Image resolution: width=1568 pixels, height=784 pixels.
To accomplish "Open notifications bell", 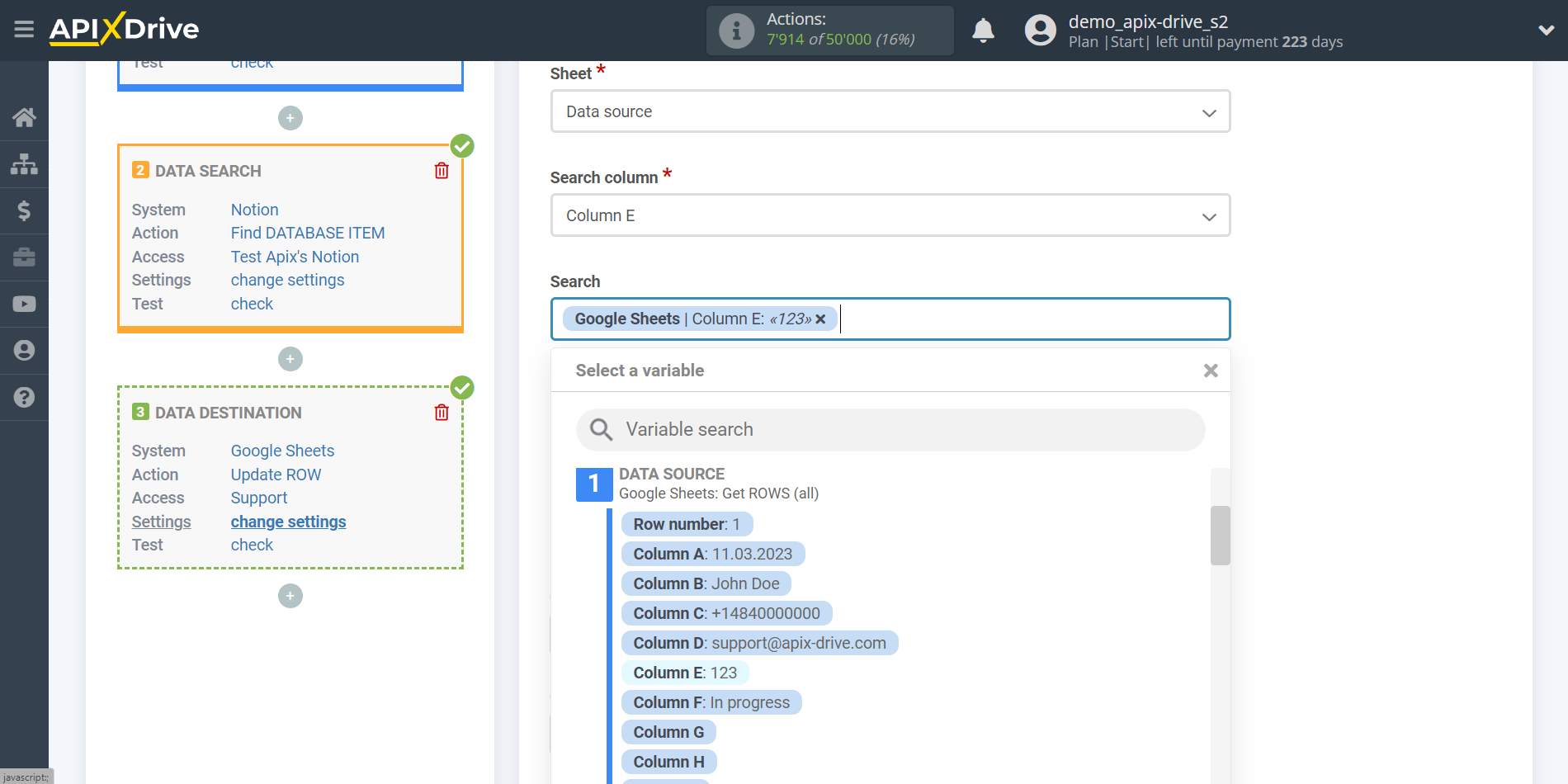I will [983, 31].
